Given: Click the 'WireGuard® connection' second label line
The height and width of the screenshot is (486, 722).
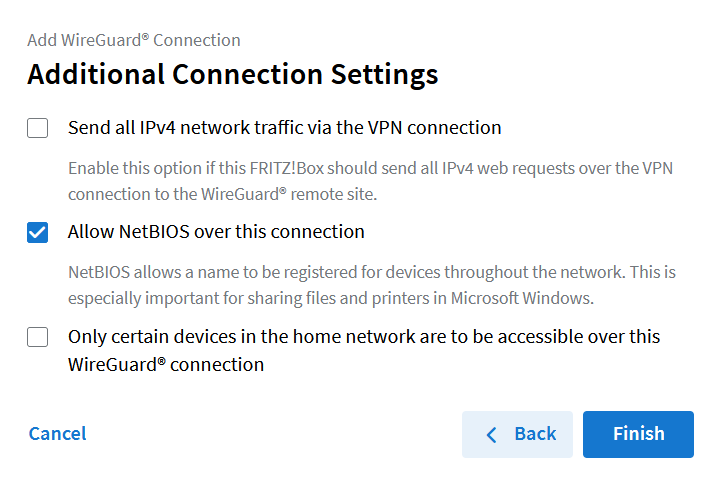Looking at the screenshot, I should (166, 365).
